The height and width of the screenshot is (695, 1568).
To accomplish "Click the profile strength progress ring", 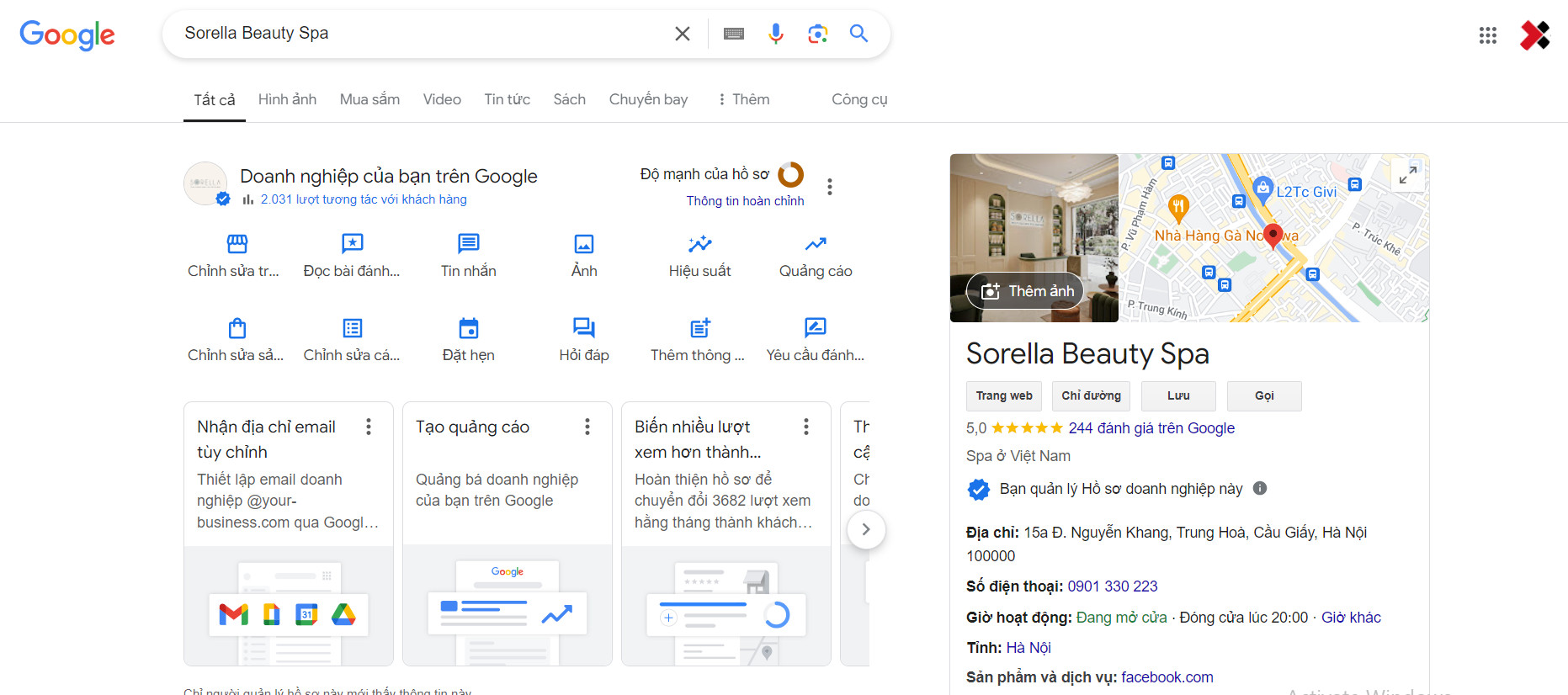I will click(x=791, y=174).
